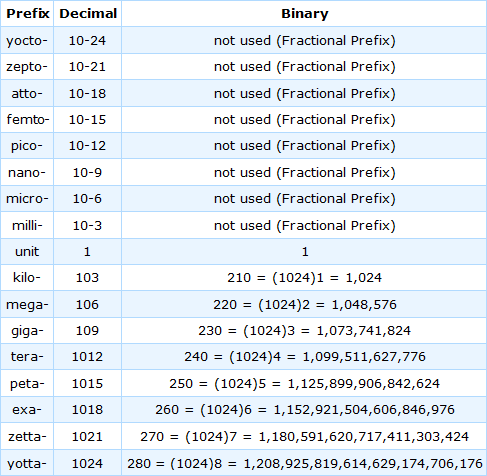The width and height of the screenshot is (487, 476).
Task: Click nano row's 'not used (Fractional Prefix)'
Action: pyautogui.click(x=304, y=172)
